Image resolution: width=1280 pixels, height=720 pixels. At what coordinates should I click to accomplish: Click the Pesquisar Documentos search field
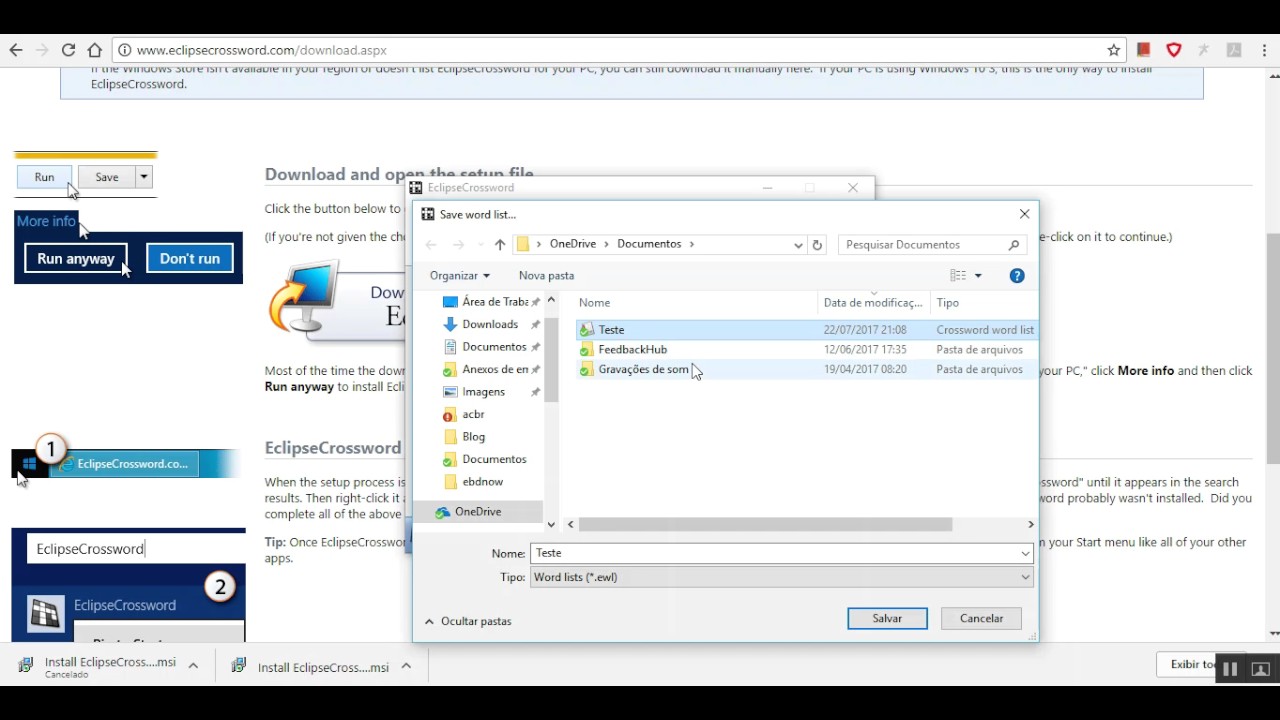pos(920,245)
